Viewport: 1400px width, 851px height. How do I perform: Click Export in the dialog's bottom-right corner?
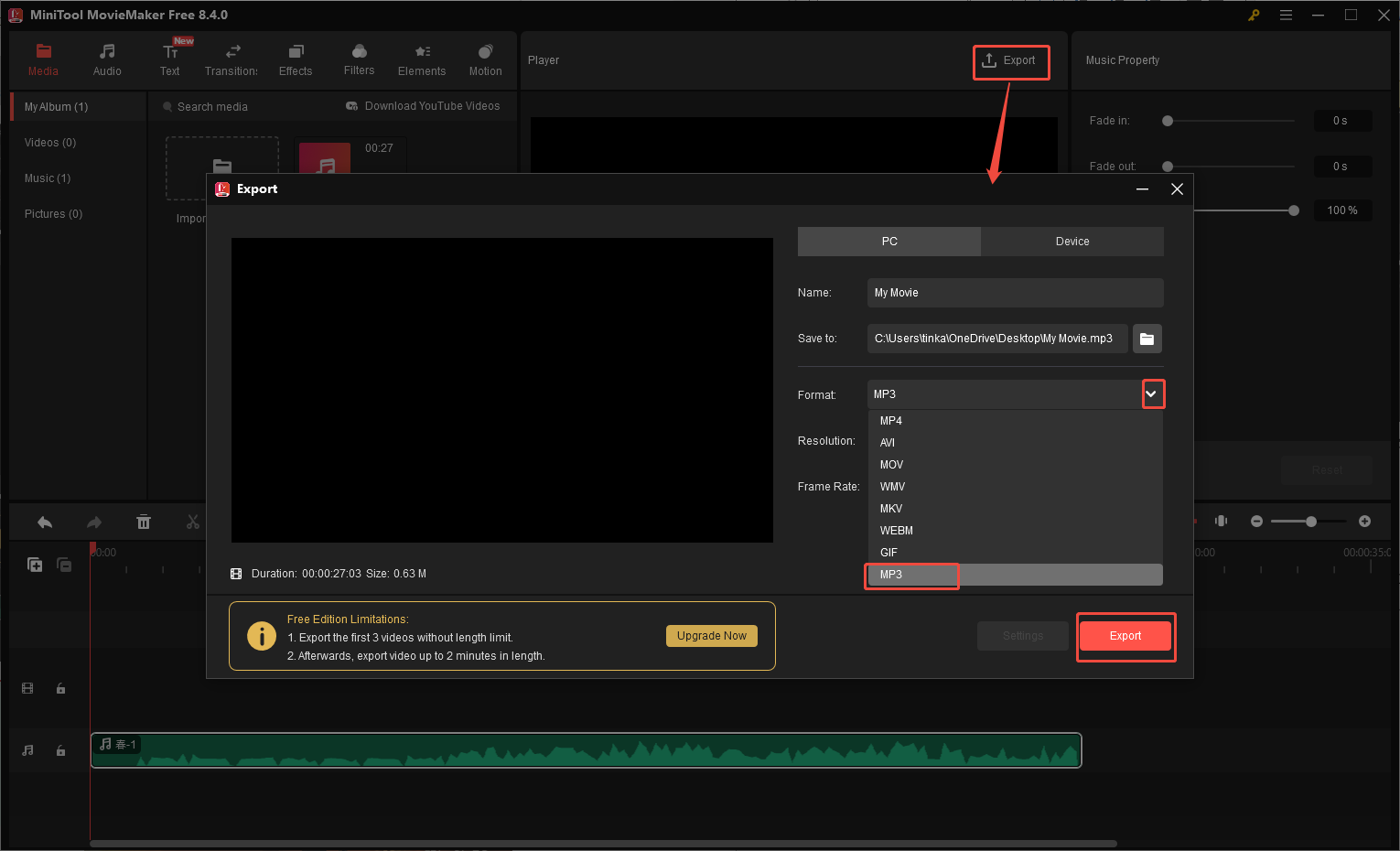1125,635
